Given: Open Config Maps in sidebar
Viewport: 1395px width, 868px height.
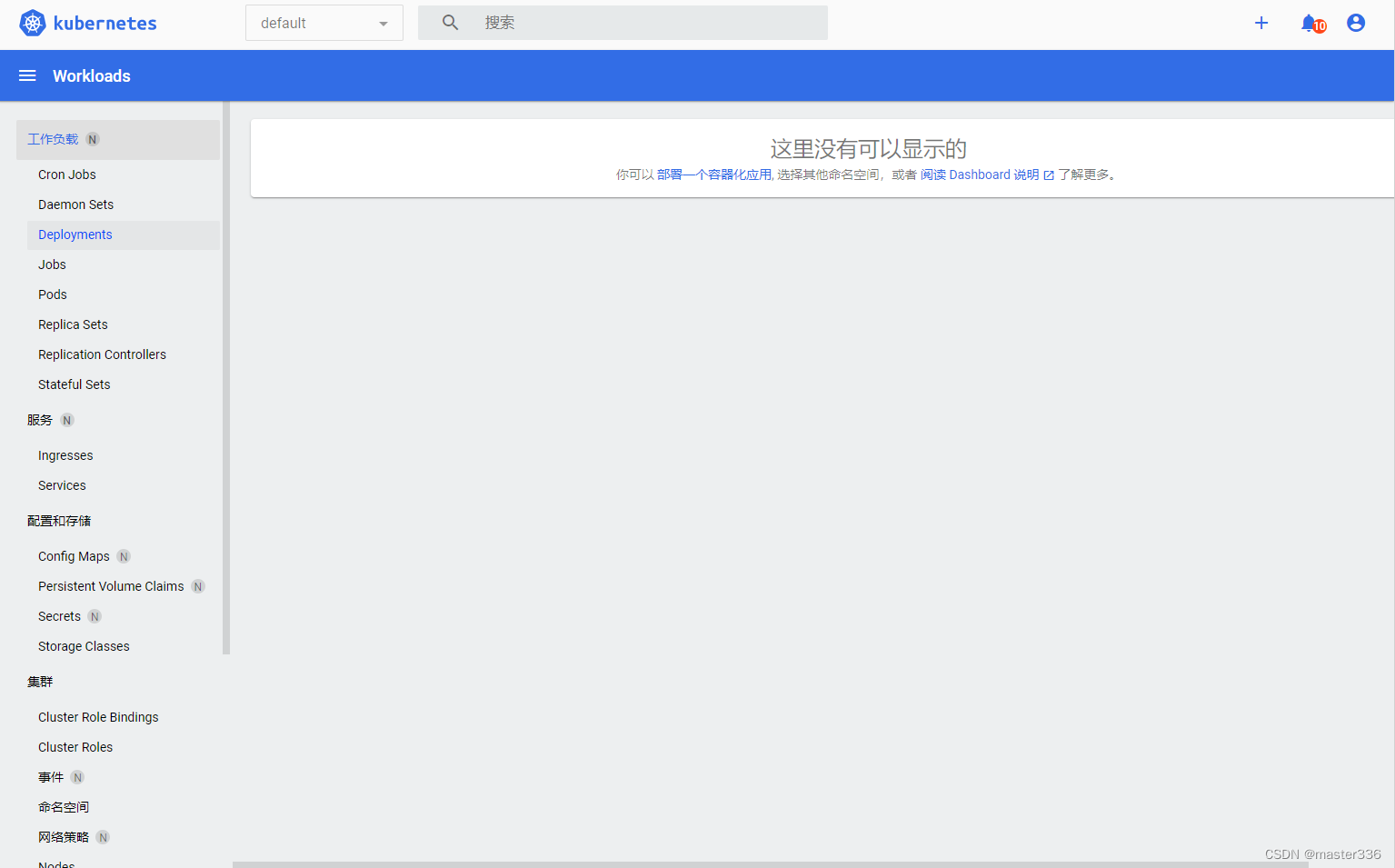Looking at the screenshot, I should pos(74,556).
